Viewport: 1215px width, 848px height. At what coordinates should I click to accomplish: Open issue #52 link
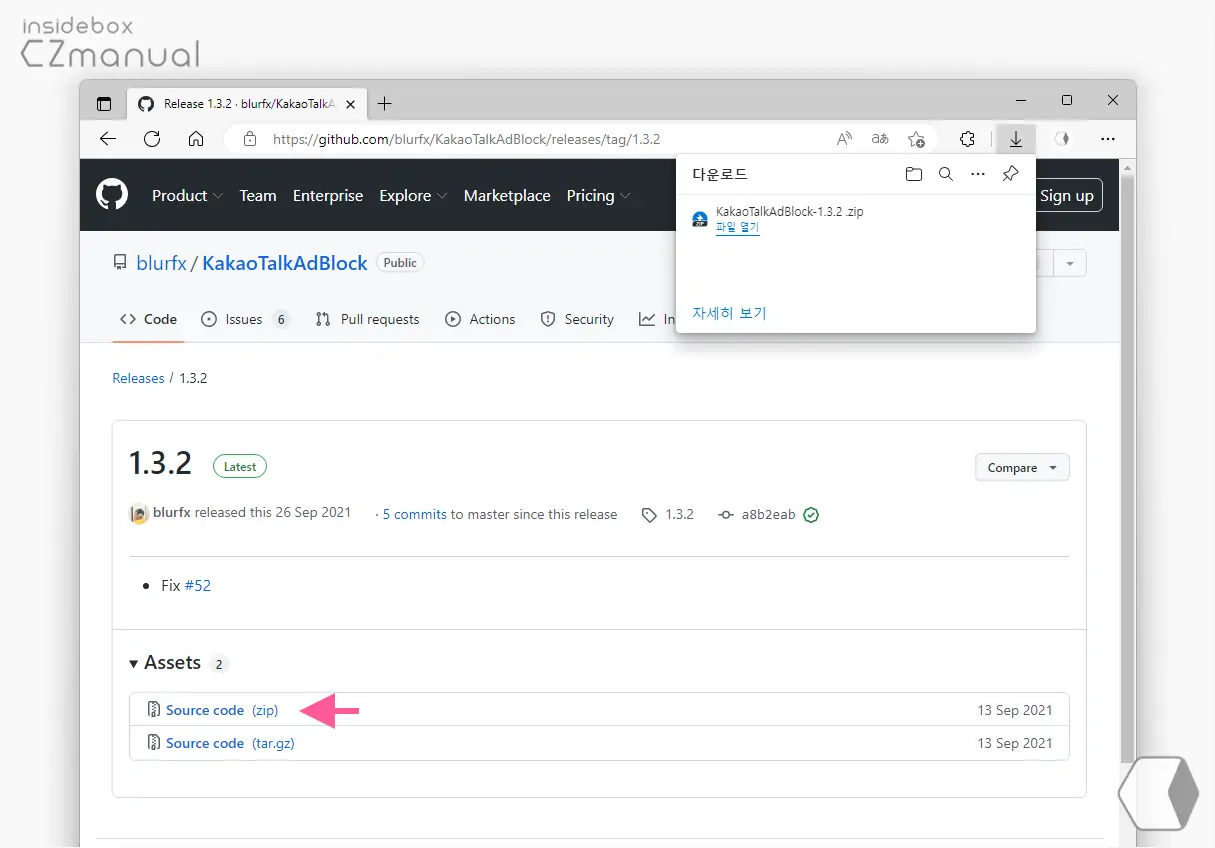pos(198,585)
